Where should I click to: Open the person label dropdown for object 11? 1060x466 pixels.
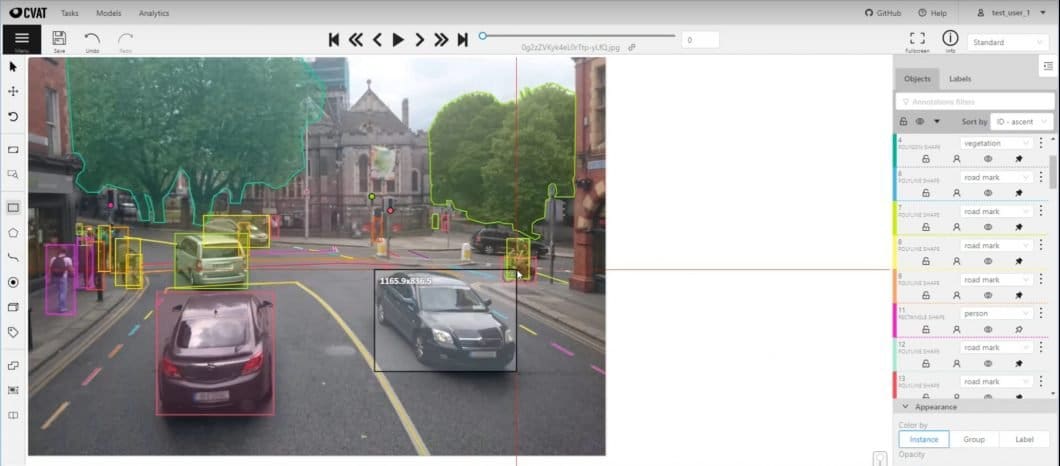click(x=996, y=314)
